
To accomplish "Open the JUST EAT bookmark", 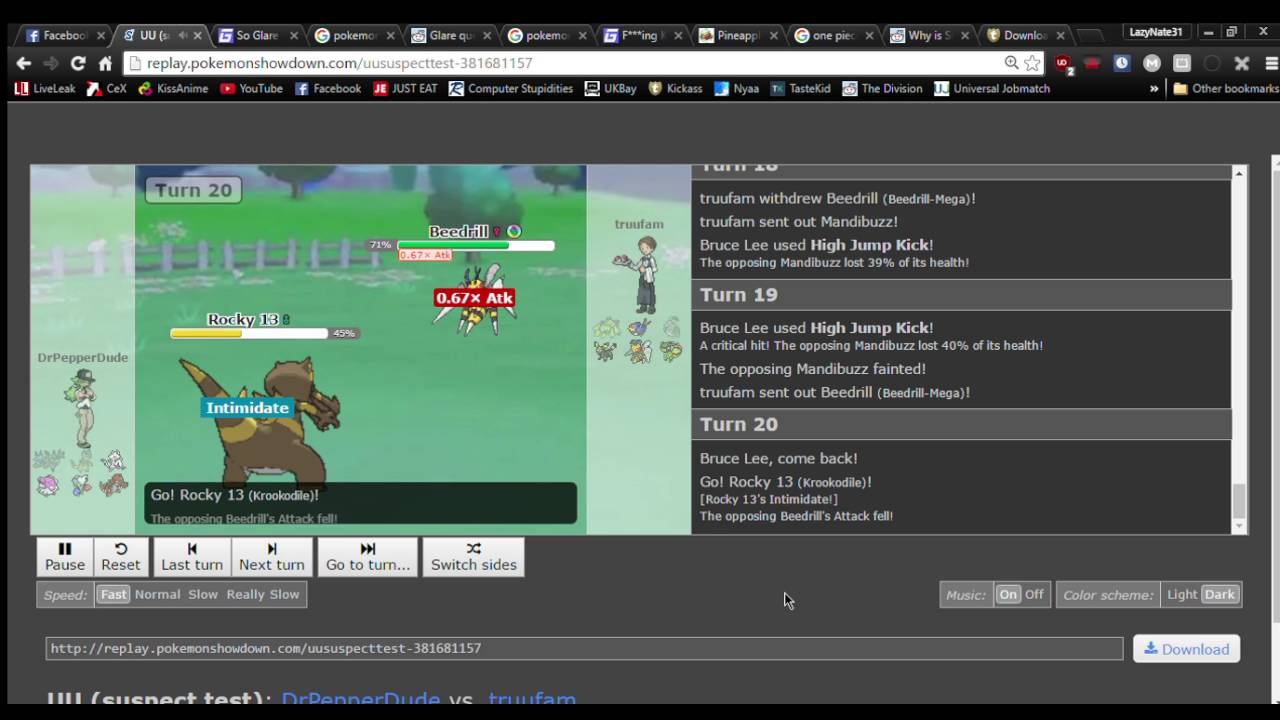I will pyautogui.click(x=405, y=89).
